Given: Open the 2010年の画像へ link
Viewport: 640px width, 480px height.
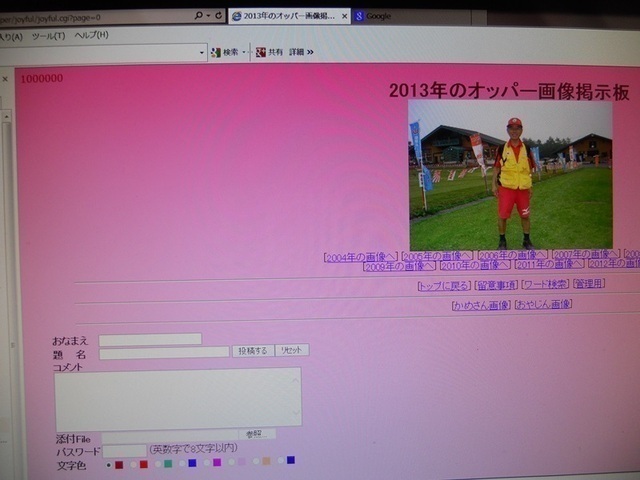Looking at the screenshot, I should (475, 265).
